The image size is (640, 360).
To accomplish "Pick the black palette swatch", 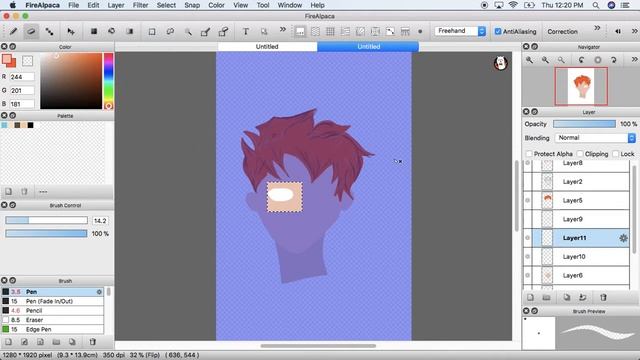I will tap(30, 125).
